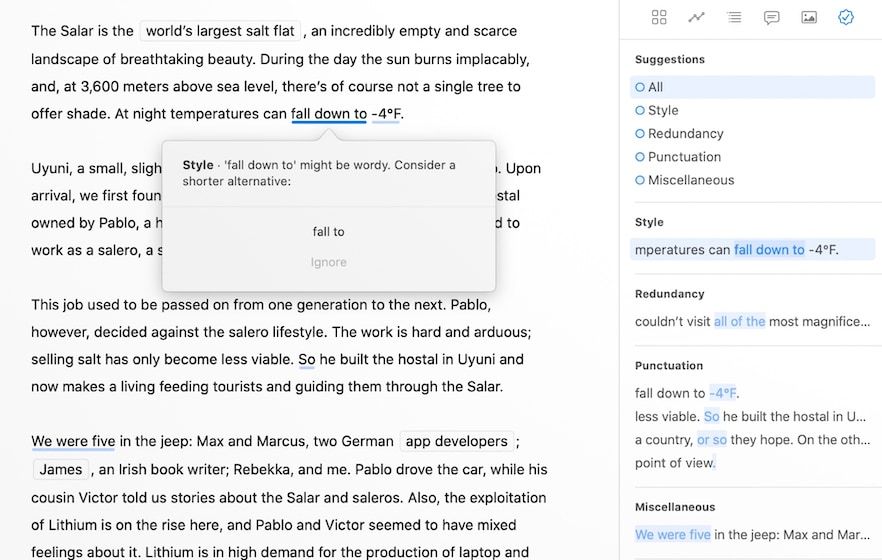Select the 'We were five' Miscellaneous suggestion
Screen dimensions: 882x560
tap(751, 534)
